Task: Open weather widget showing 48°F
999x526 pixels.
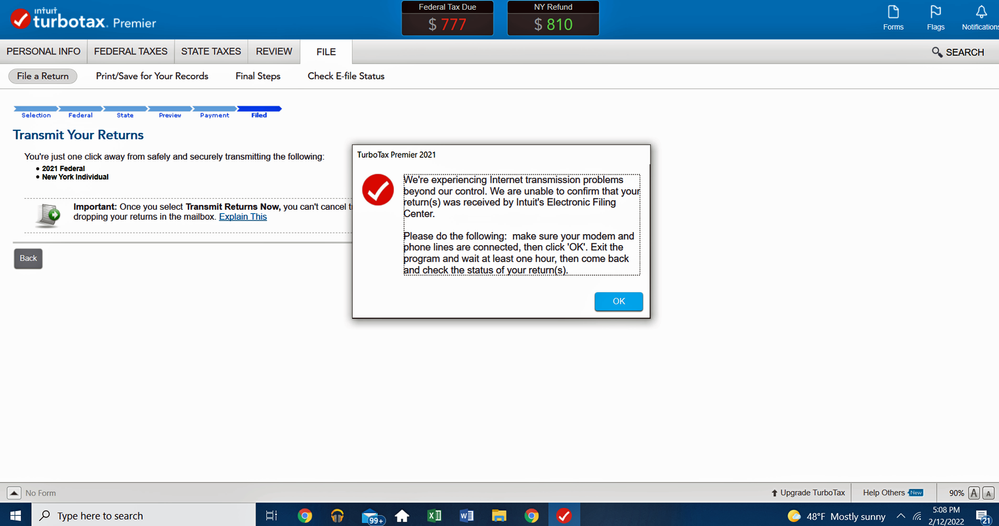Action: [x=837, y=516]
